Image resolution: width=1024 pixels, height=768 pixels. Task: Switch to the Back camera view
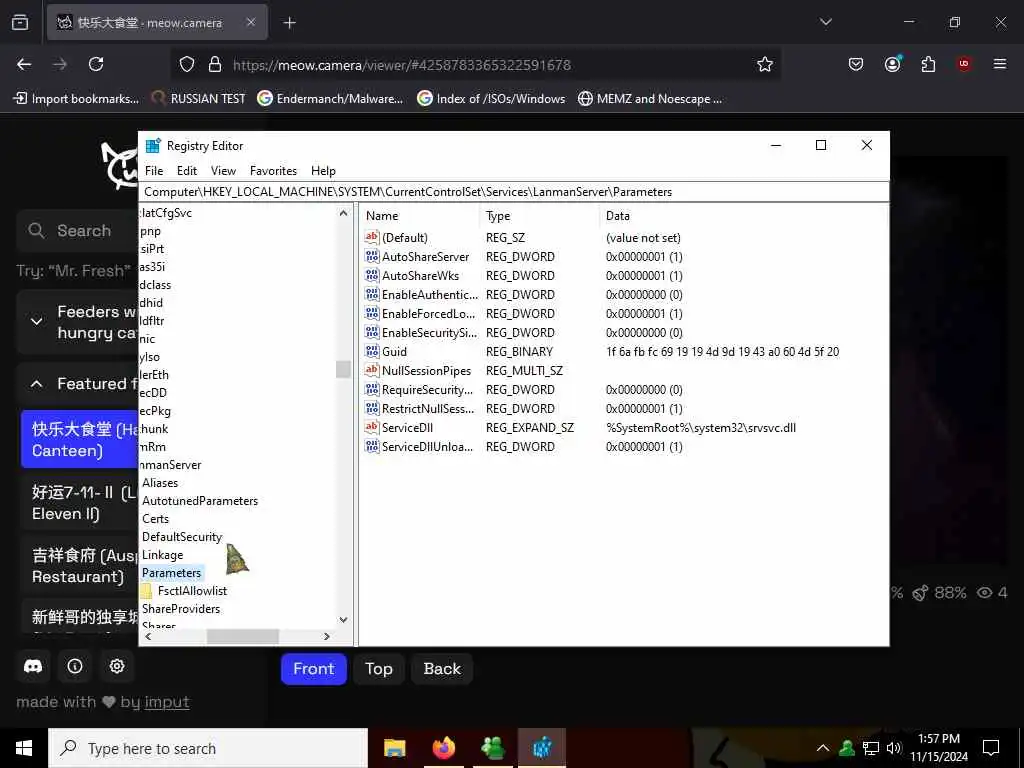pos(442,669)
